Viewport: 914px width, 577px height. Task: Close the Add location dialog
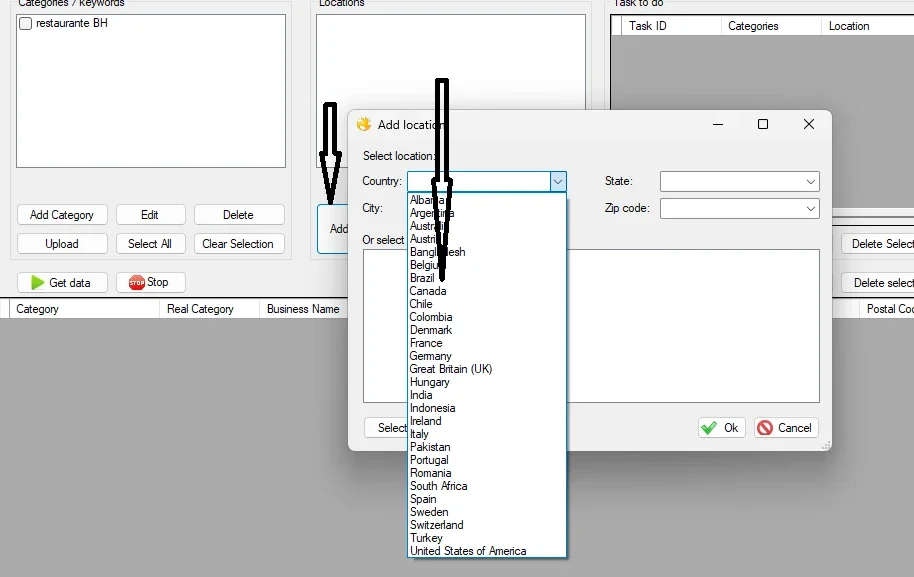[x=808, y=124]
